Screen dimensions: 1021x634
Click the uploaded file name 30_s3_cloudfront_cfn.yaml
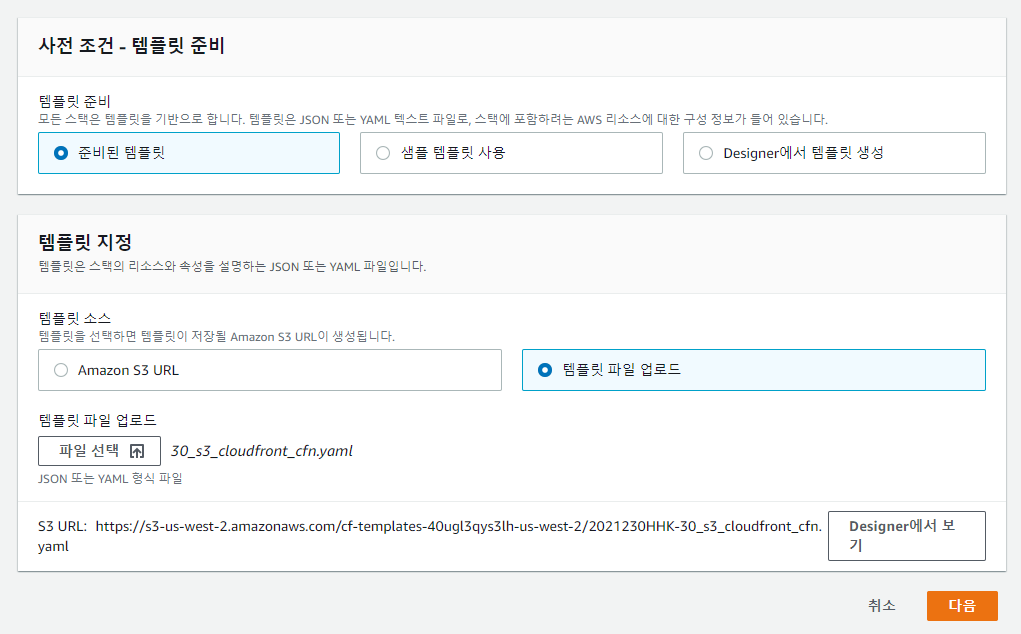[x=262, y=451]
